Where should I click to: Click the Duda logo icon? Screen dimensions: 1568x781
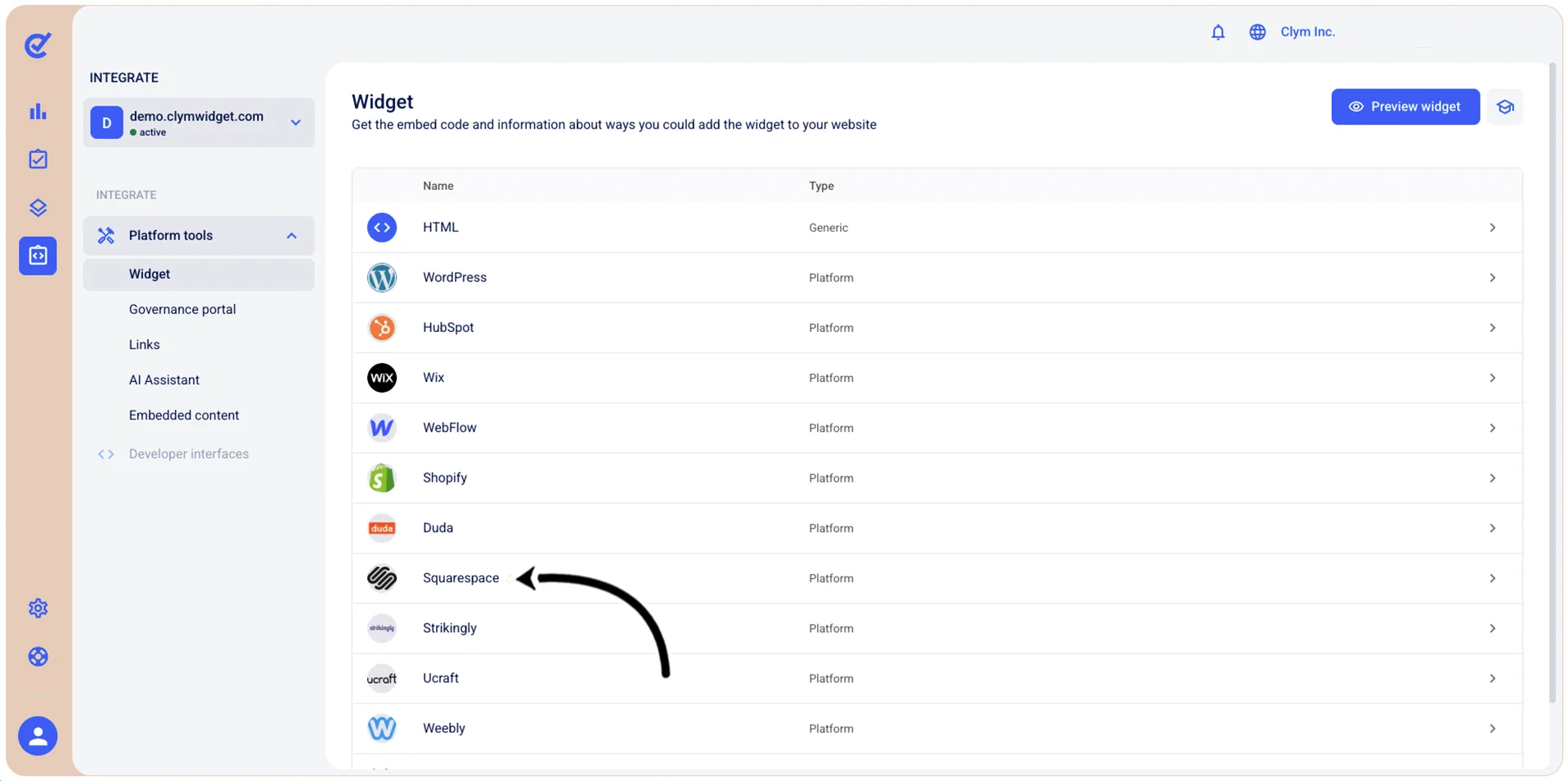[382, 528]
